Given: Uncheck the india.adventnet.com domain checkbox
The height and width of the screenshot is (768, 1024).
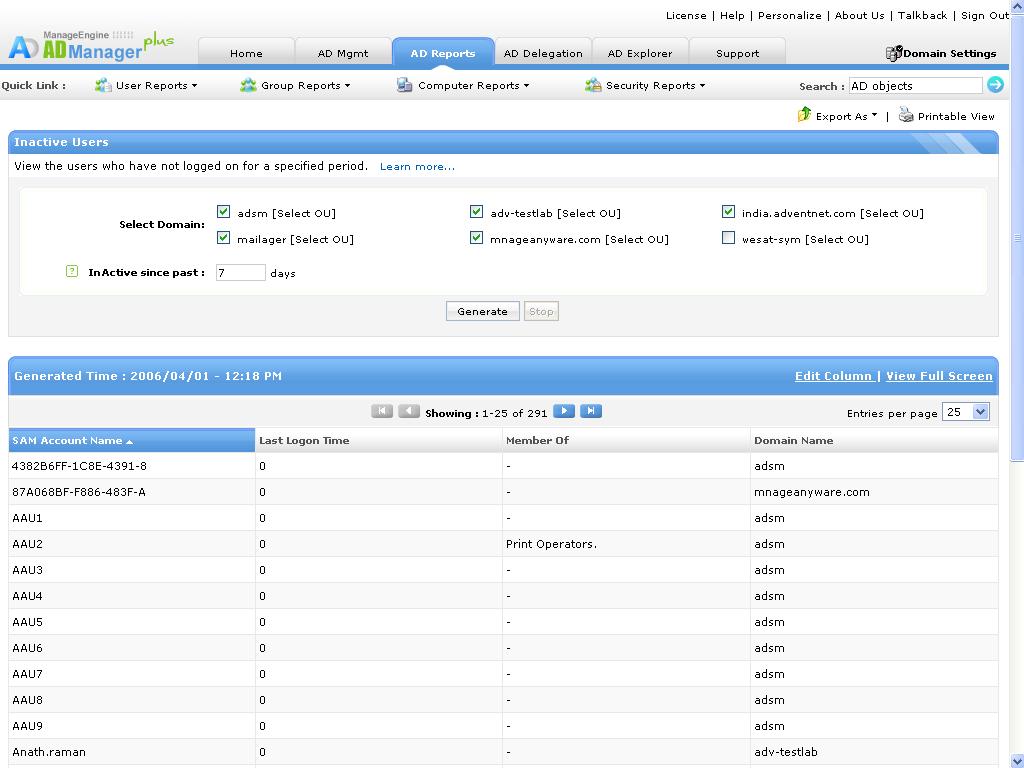Looking at the screenshot, I should (728, 212).
